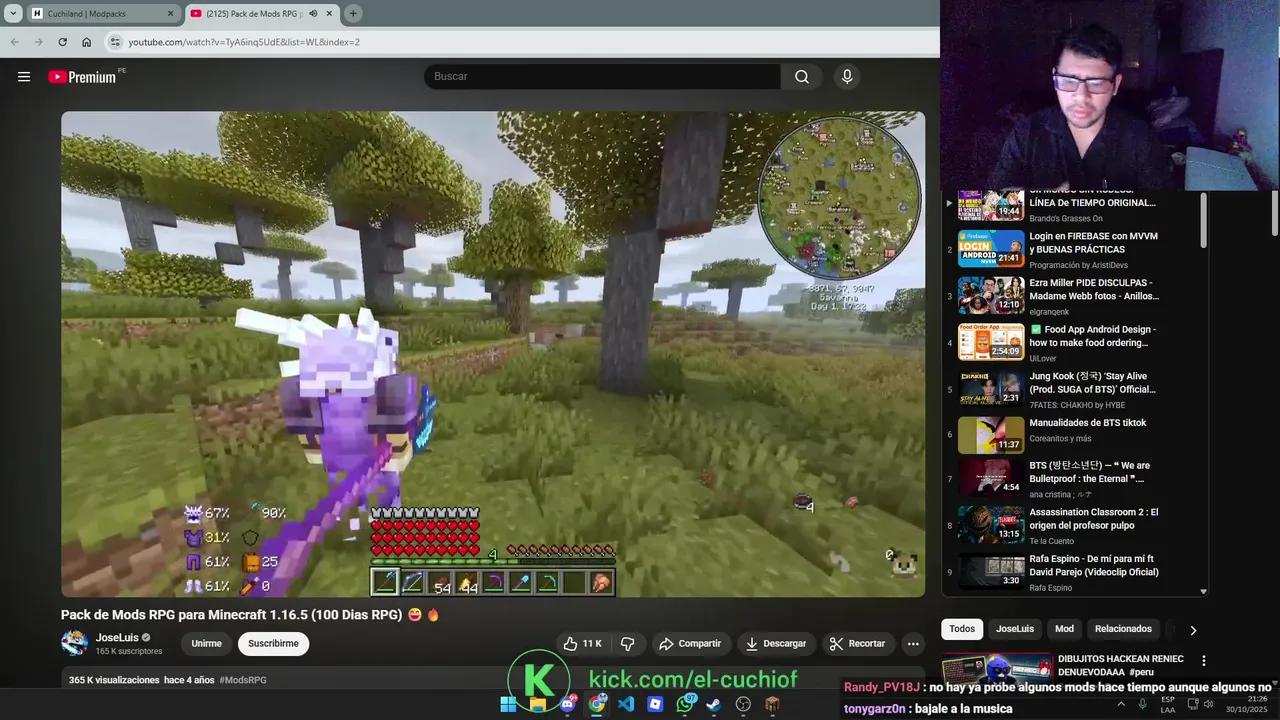
Task: Select the JoseLuis filter chip
Action: point(1015,629)
